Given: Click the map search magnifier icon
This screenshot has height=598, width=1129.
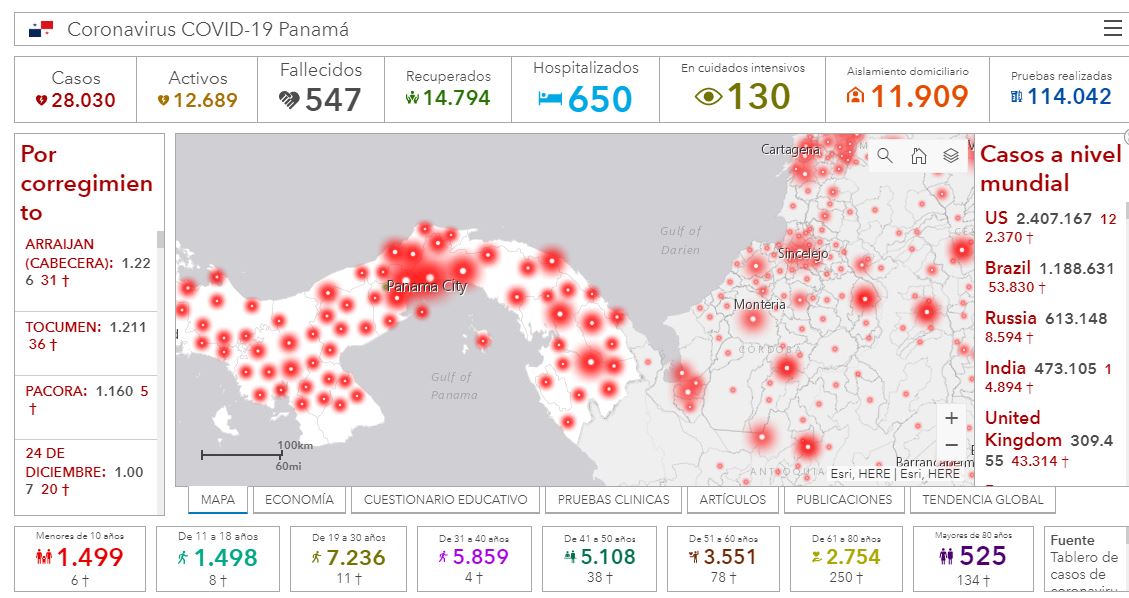Looking at the screenshot, I should pyautogui.click(x=885, y=155).
